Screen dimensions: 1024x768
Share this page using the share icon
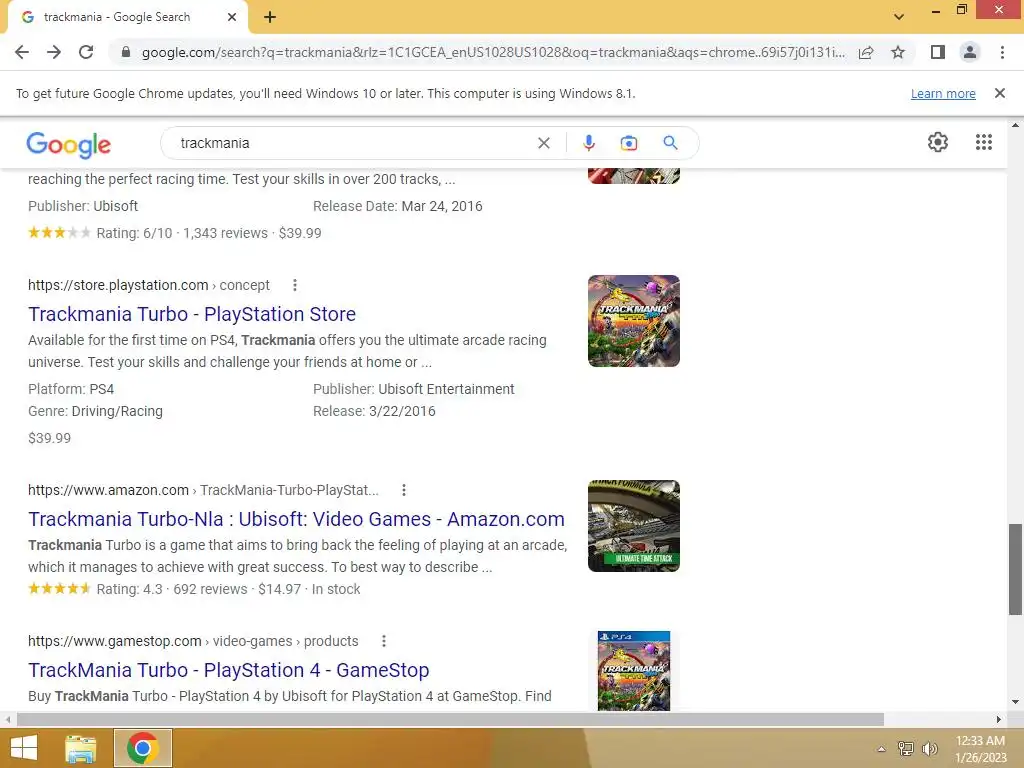[x=866, y=52]
